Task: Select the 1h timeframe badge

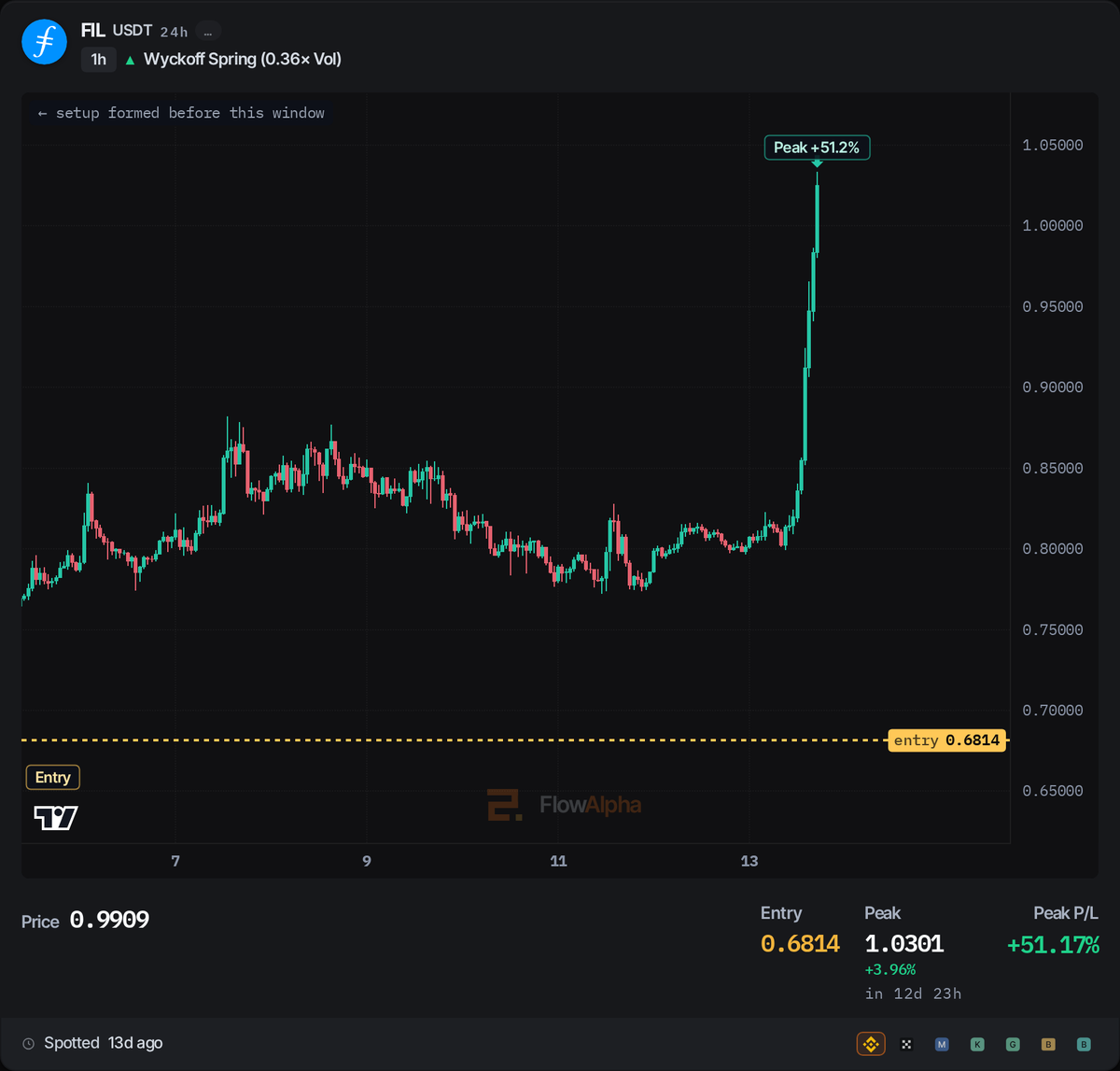Action: tap(98, 60)
